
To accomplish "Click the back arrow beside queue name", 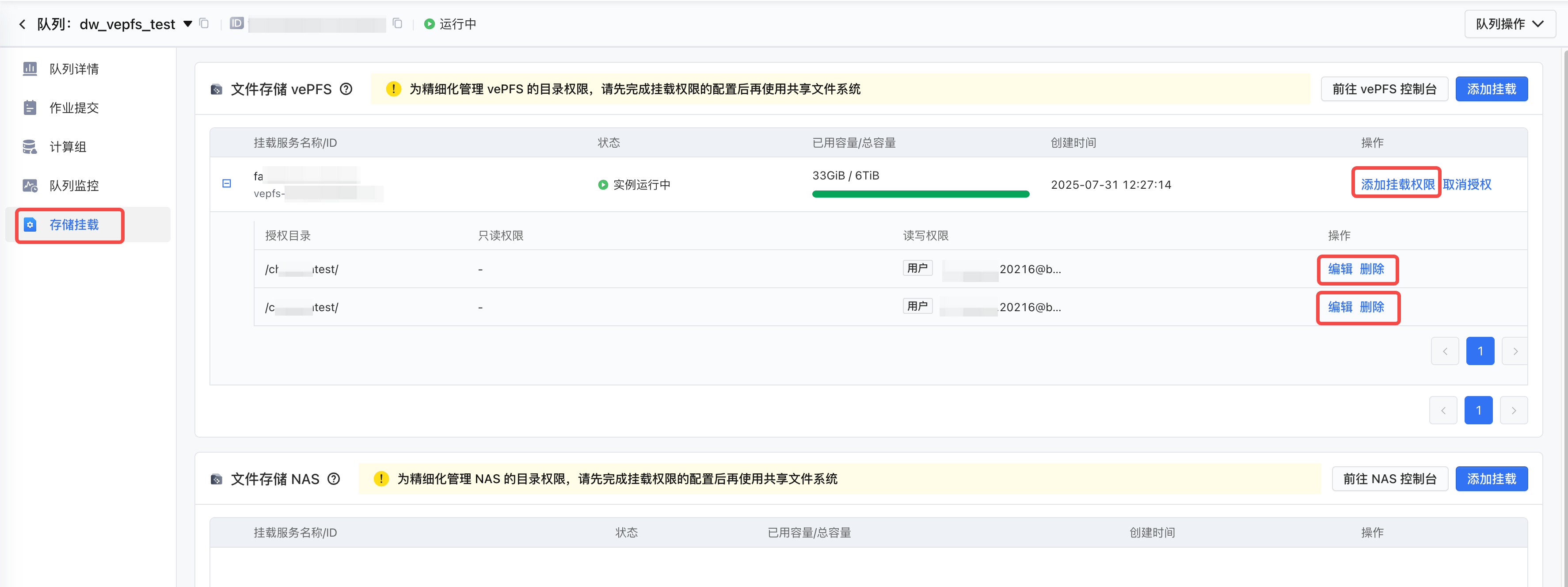I will pos(23,24).
